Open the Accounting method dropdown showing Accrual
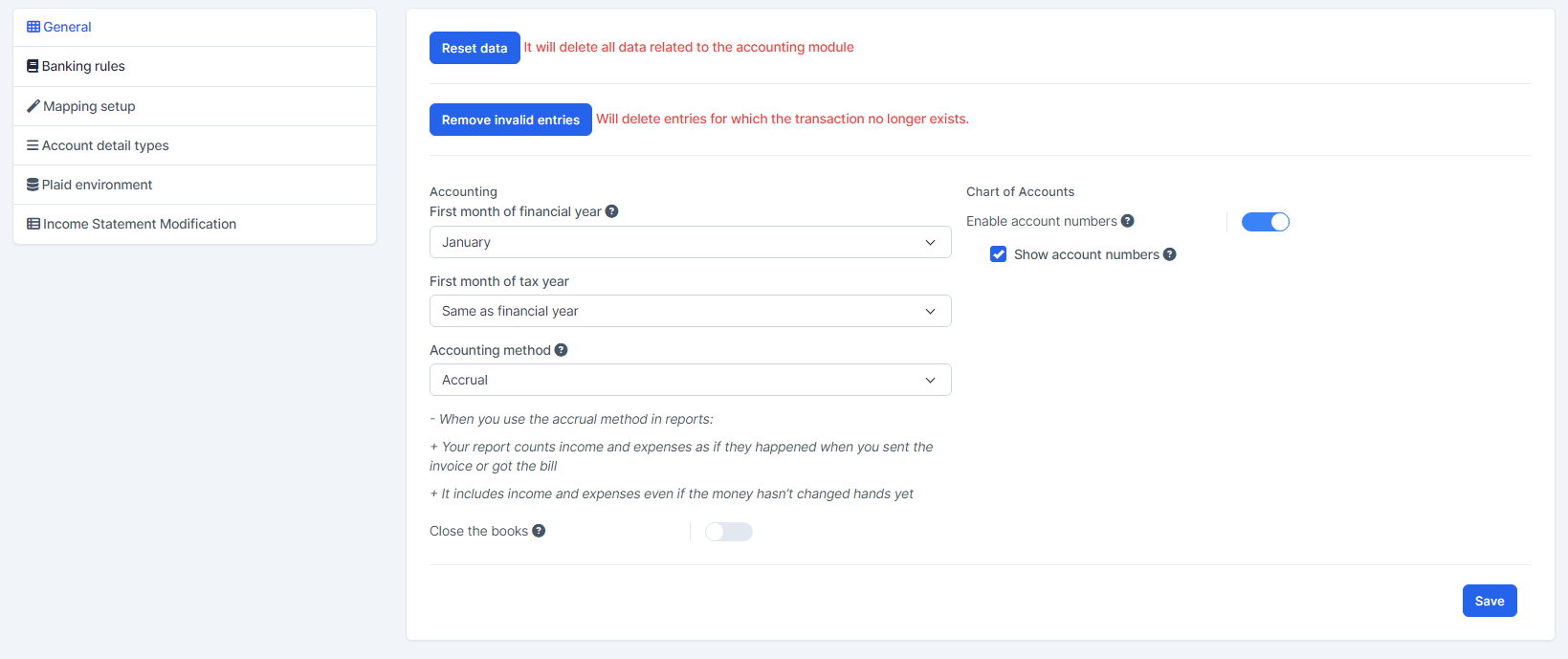This screenshot has width=1568, height=659. click(690, 380)
